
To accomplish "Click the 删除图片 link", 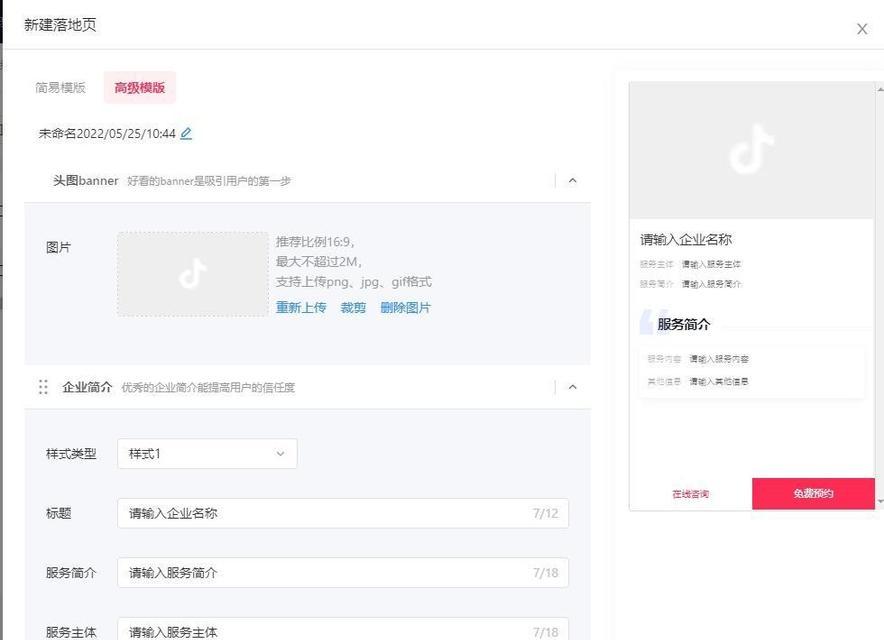I will coord(405,307).
